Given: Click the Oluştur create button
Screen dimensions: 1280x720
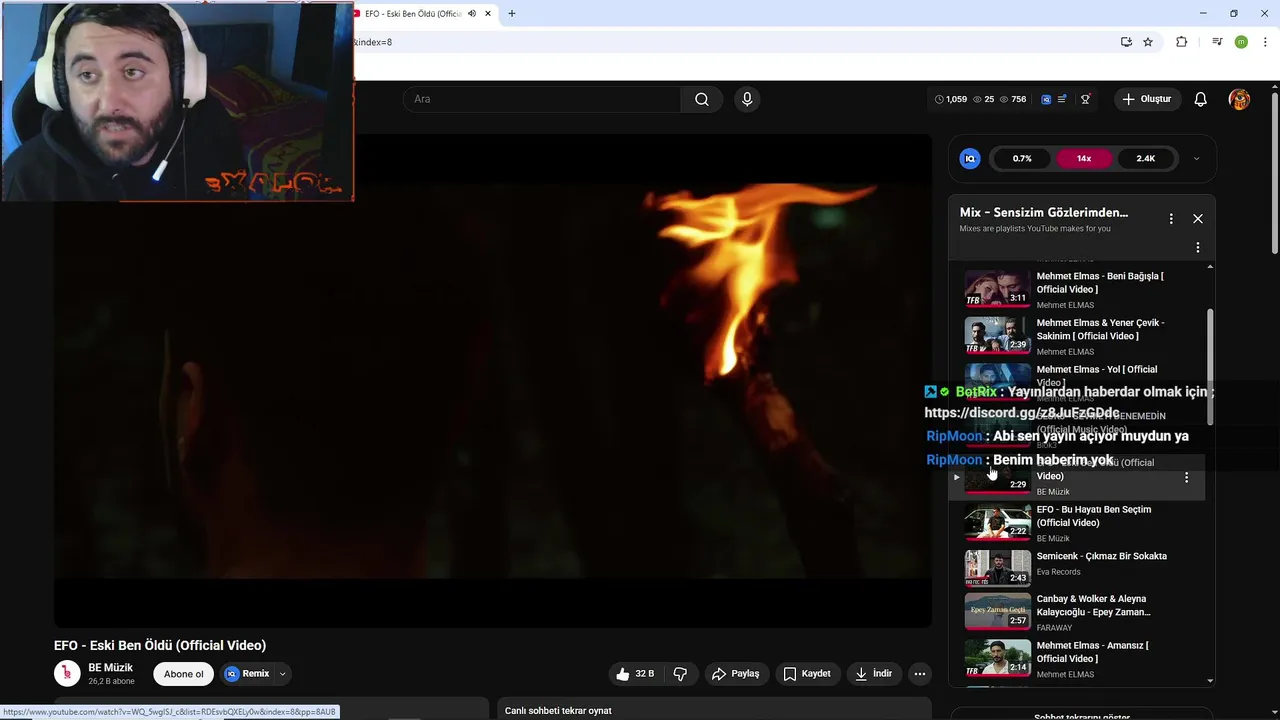Looking at the screenshot, I should (x=1146, y=99).
